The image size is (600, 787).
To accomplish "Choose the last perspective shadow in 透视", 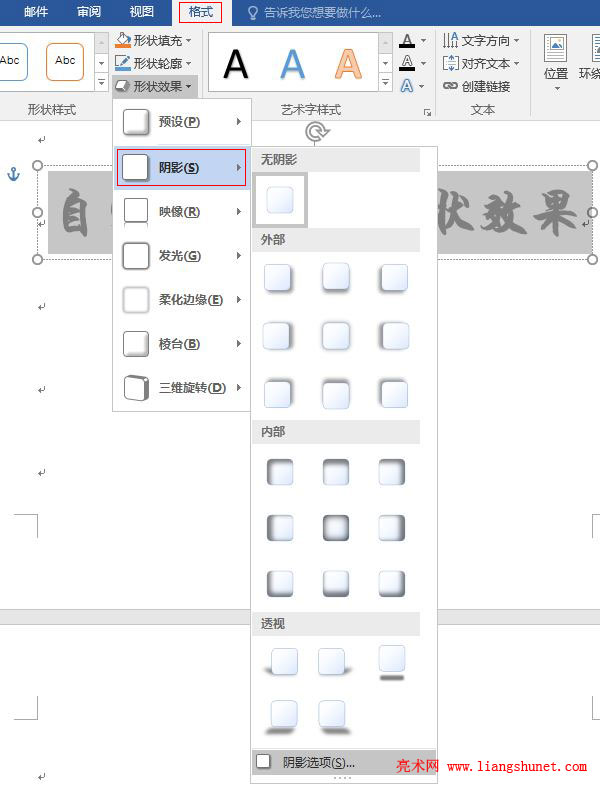I will [333, 717].
